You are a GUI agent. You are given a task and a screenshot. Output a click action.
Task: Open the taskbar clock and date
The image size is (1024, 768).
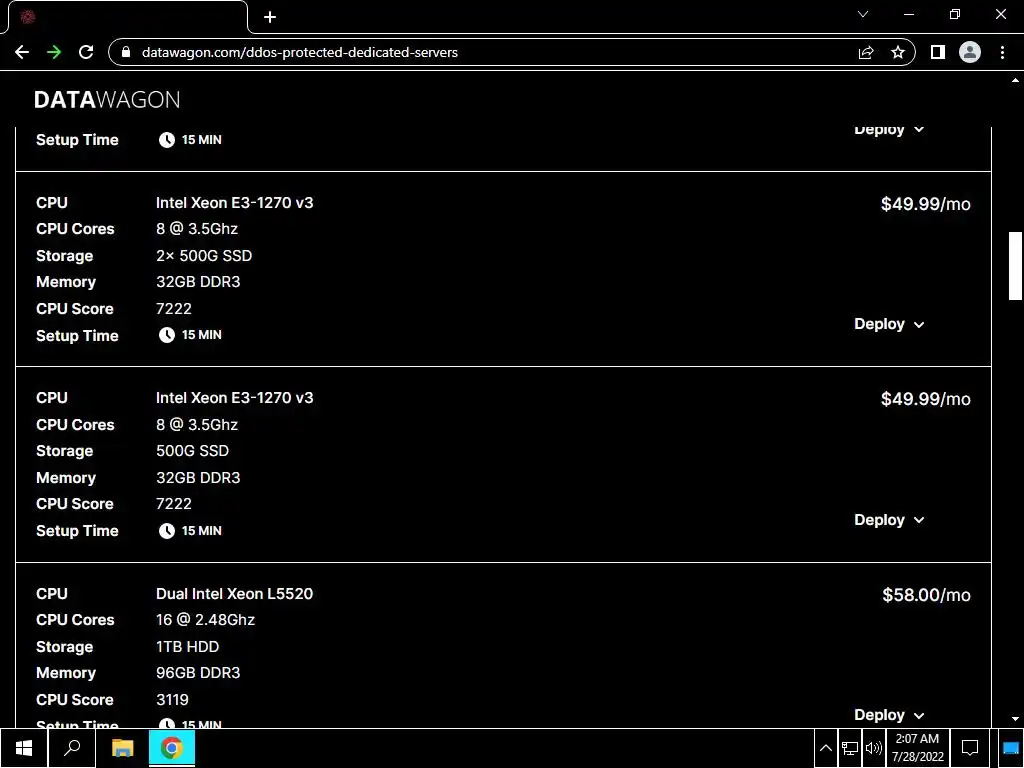pyautogui.click(x=918, y=748)
